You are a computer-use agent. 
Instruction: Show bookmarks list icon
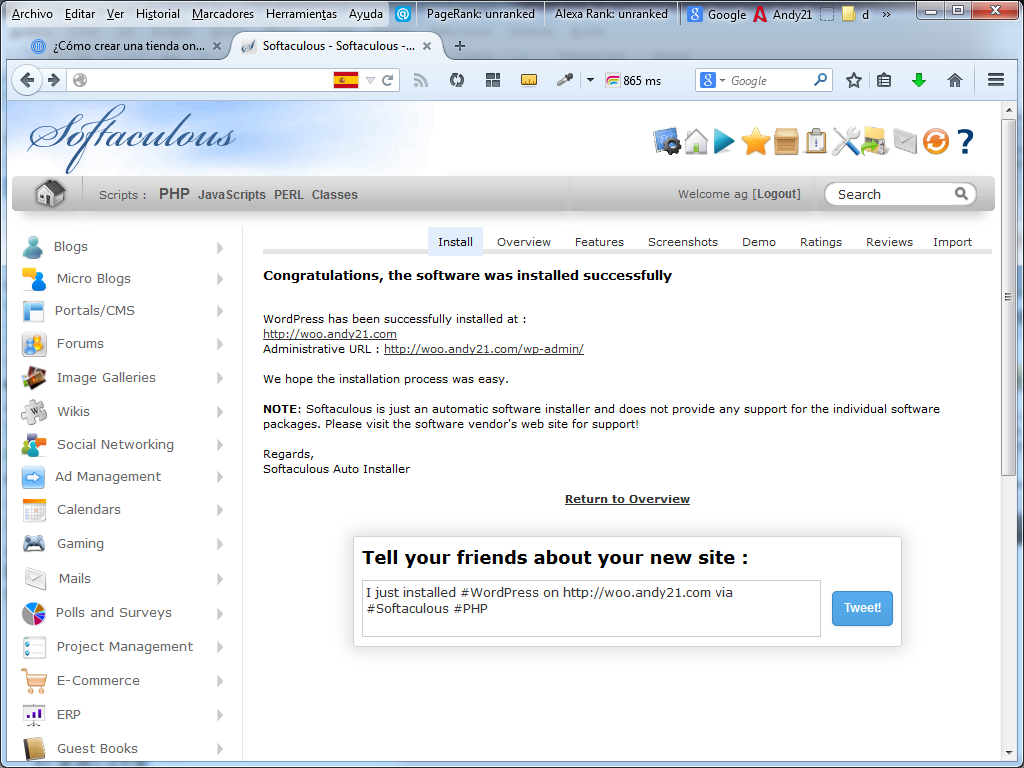pos(884,80)
